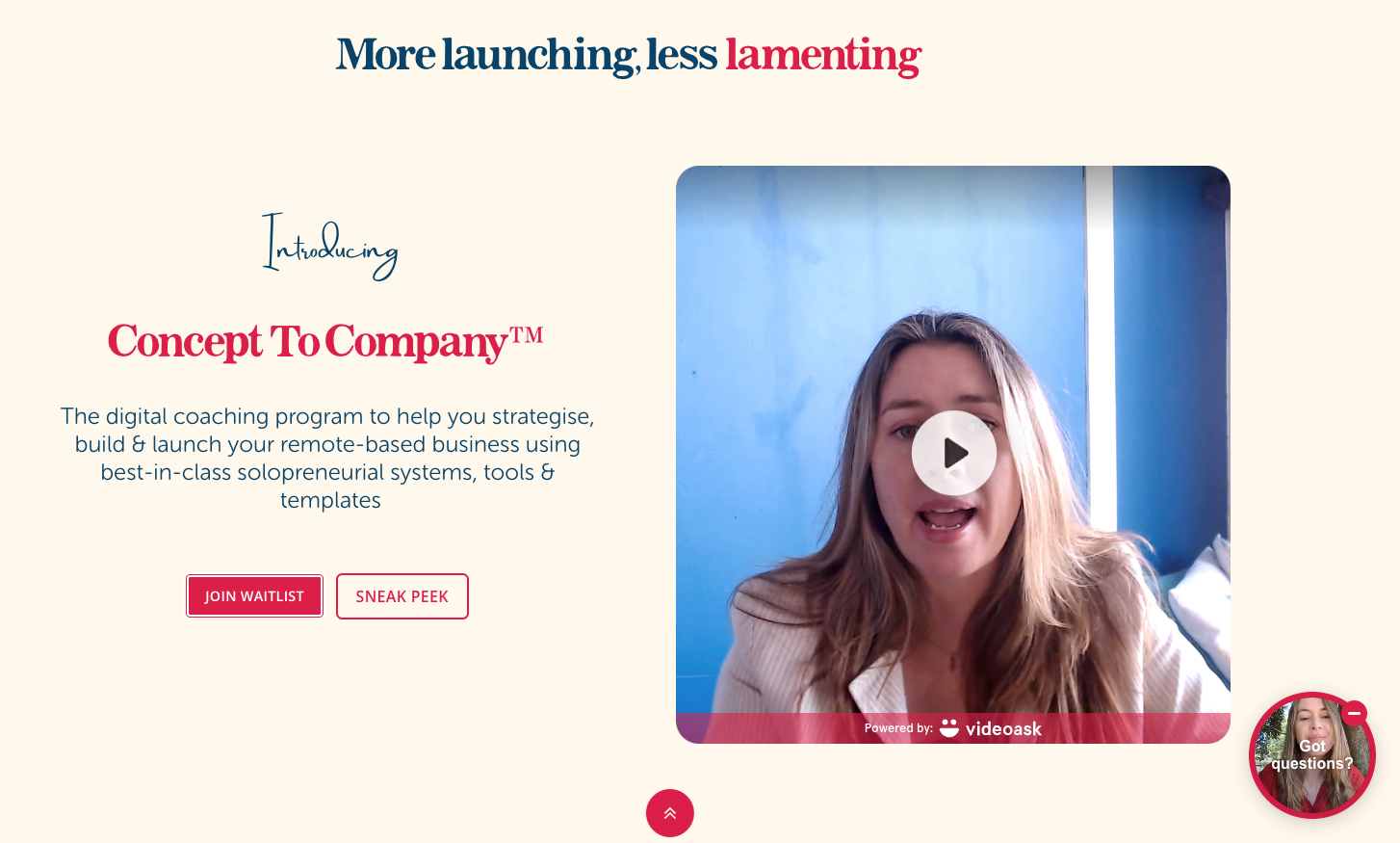Click the handwritten Introducing script

point(330,247)
